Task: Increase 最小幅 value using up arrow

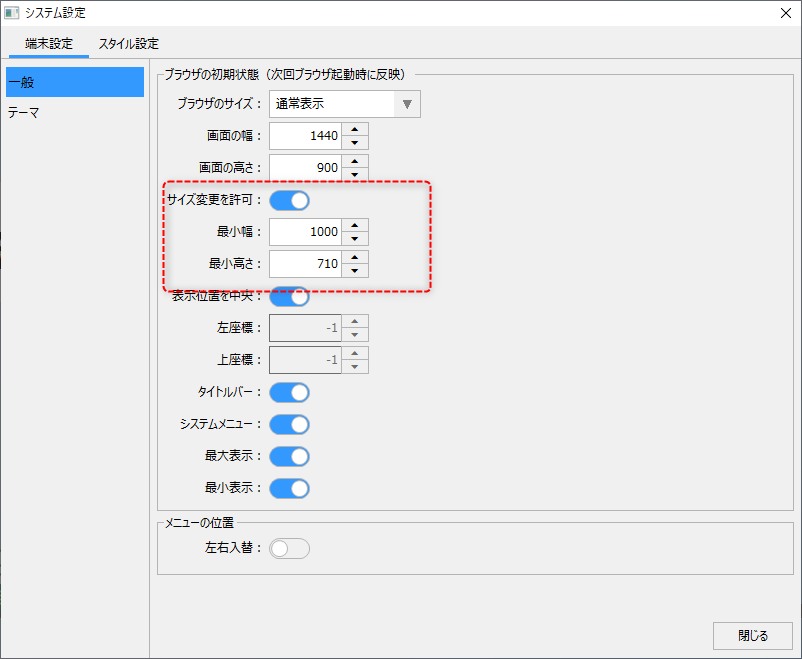Action: (355, 225)
